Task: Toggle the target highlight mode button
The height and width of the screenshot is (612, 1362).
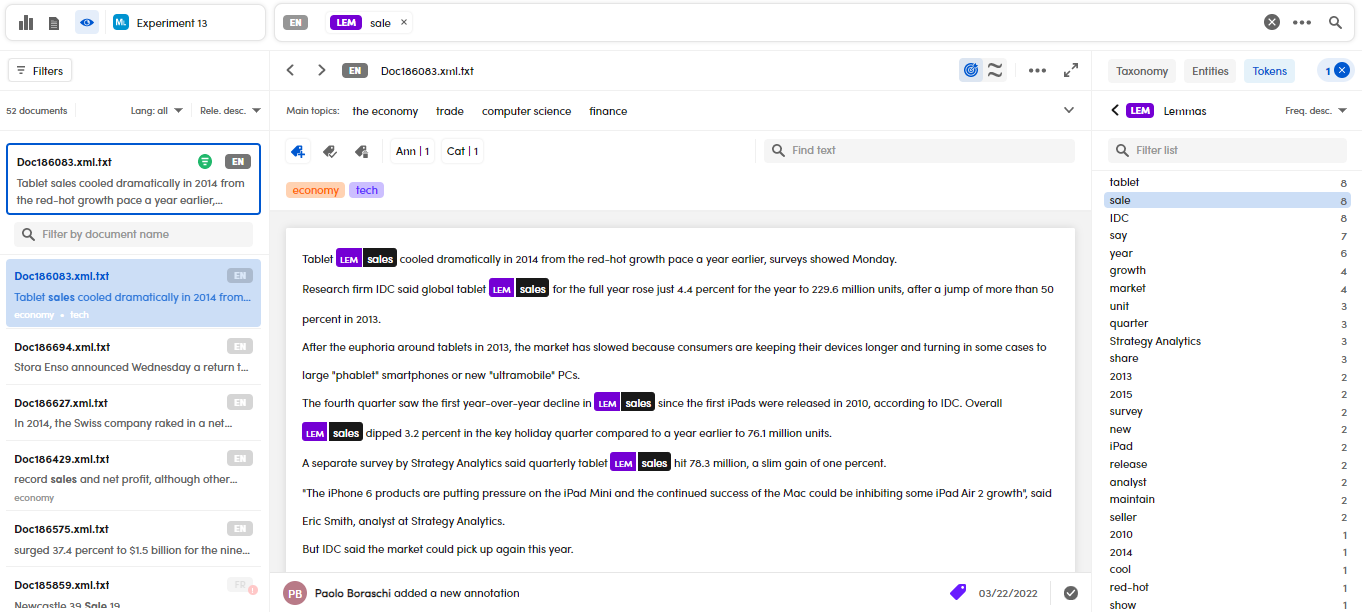Action: tap(970, 70)
